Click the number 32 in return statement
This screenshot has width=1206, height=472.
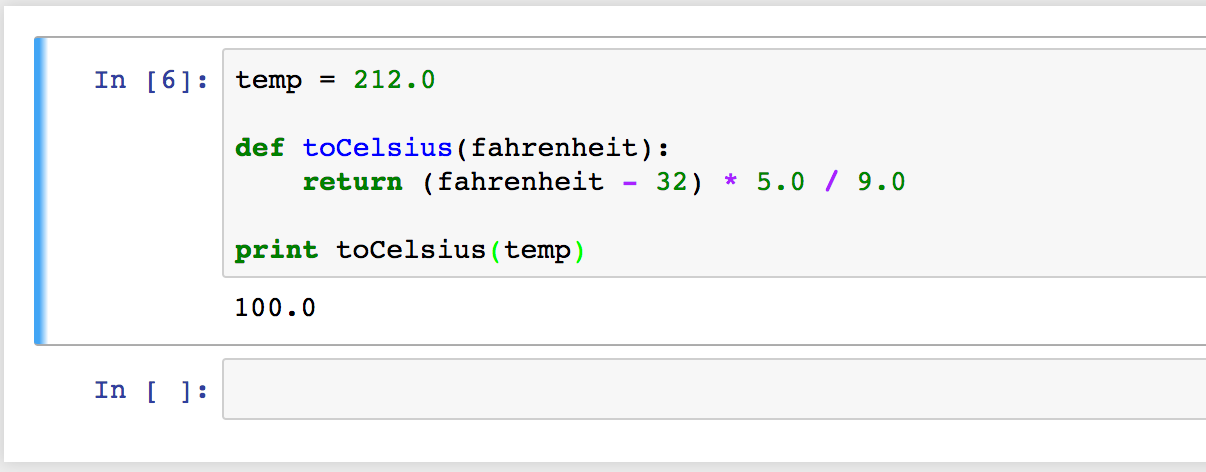[x=672, y=182]
